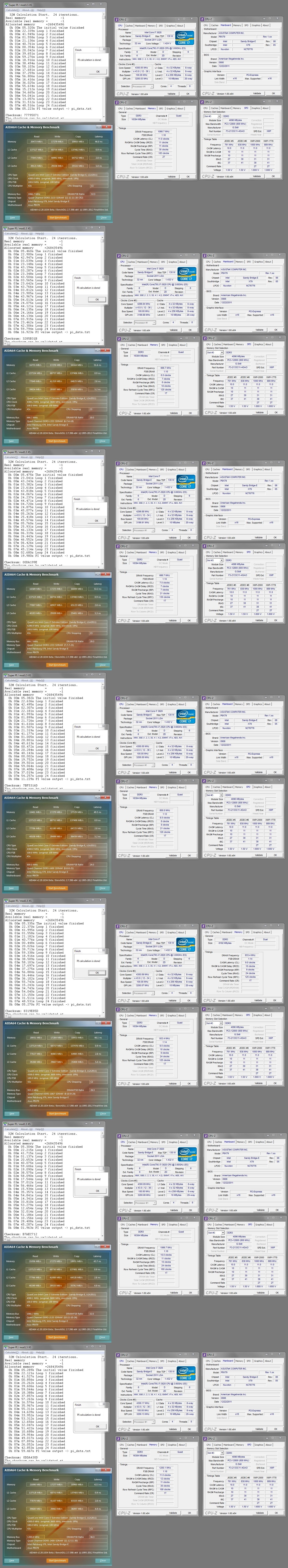Expand Slot #1 dropdown in fifth CPU-Z SPD window
The image size is (288, 1568).
click(214, 1023)
